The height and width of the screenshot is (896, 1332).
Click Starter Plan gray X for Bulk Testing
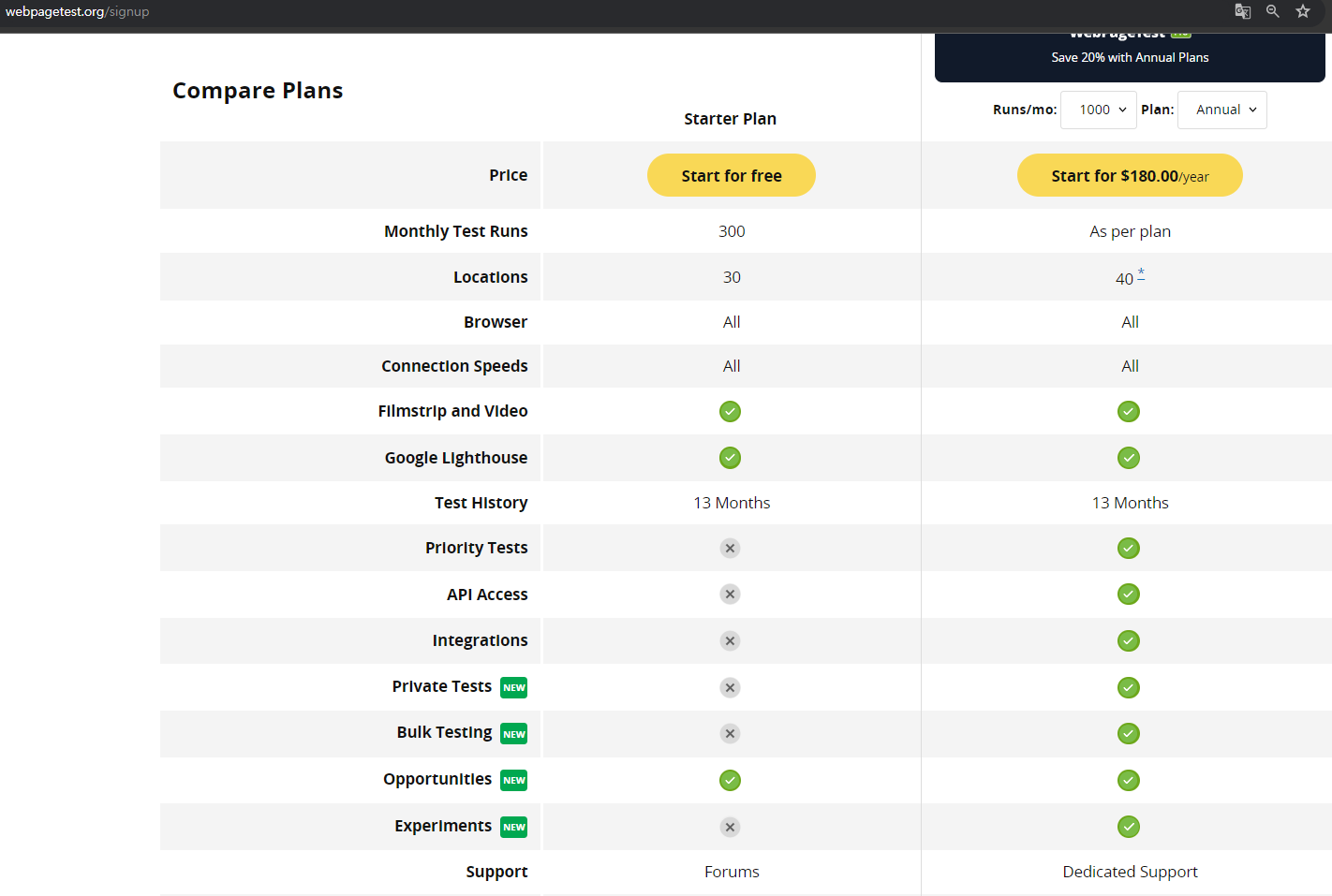731,733
